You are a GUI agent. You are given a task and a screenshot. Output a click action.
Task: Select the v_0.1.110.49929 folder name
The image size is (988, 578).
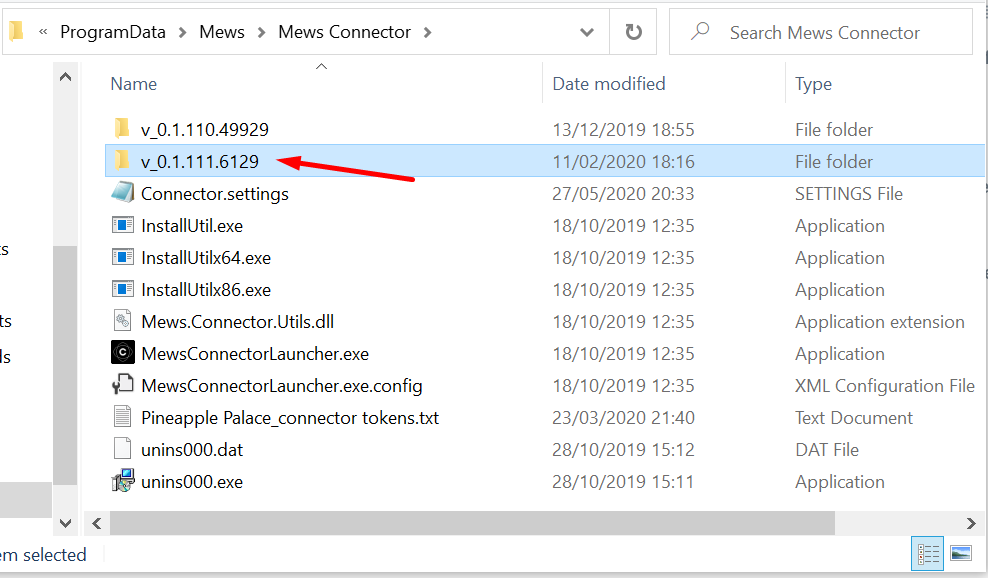click(205, 130)
